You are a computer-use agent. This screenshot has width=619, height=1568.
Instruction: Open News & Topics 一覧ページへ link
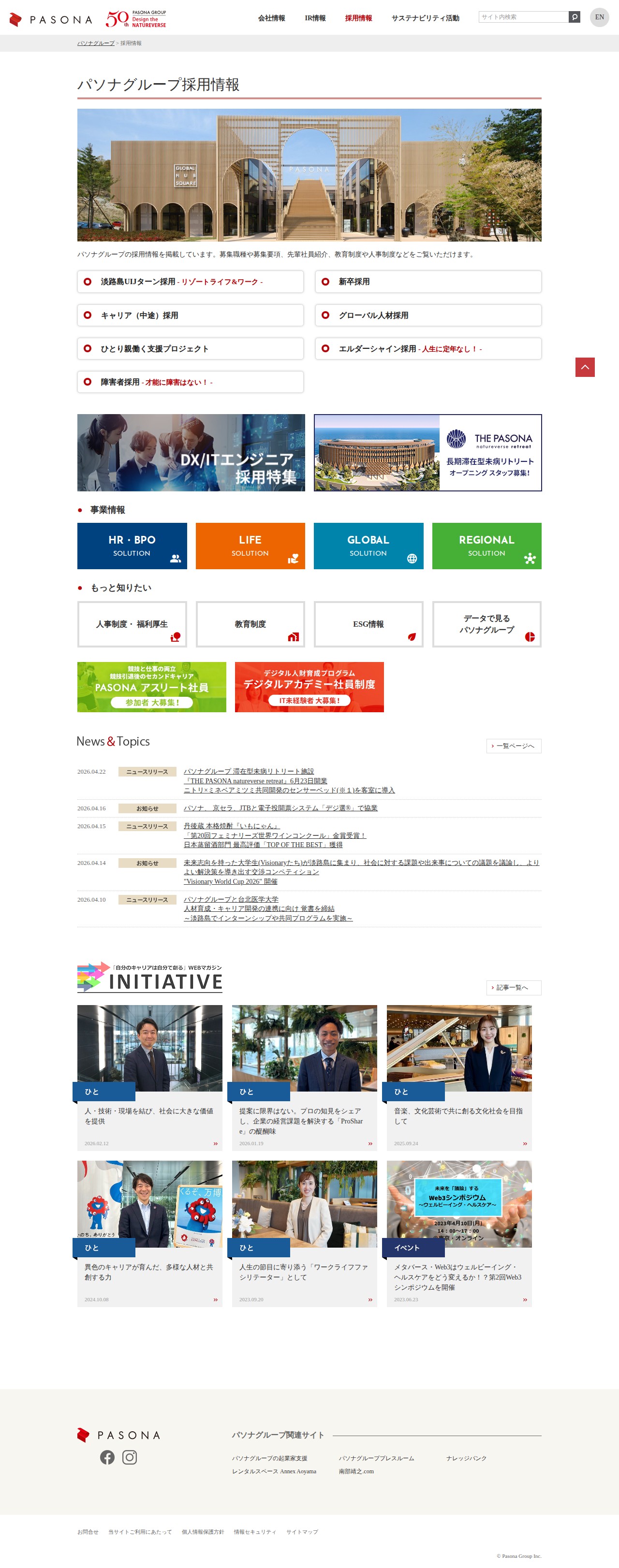pos(514,746)
